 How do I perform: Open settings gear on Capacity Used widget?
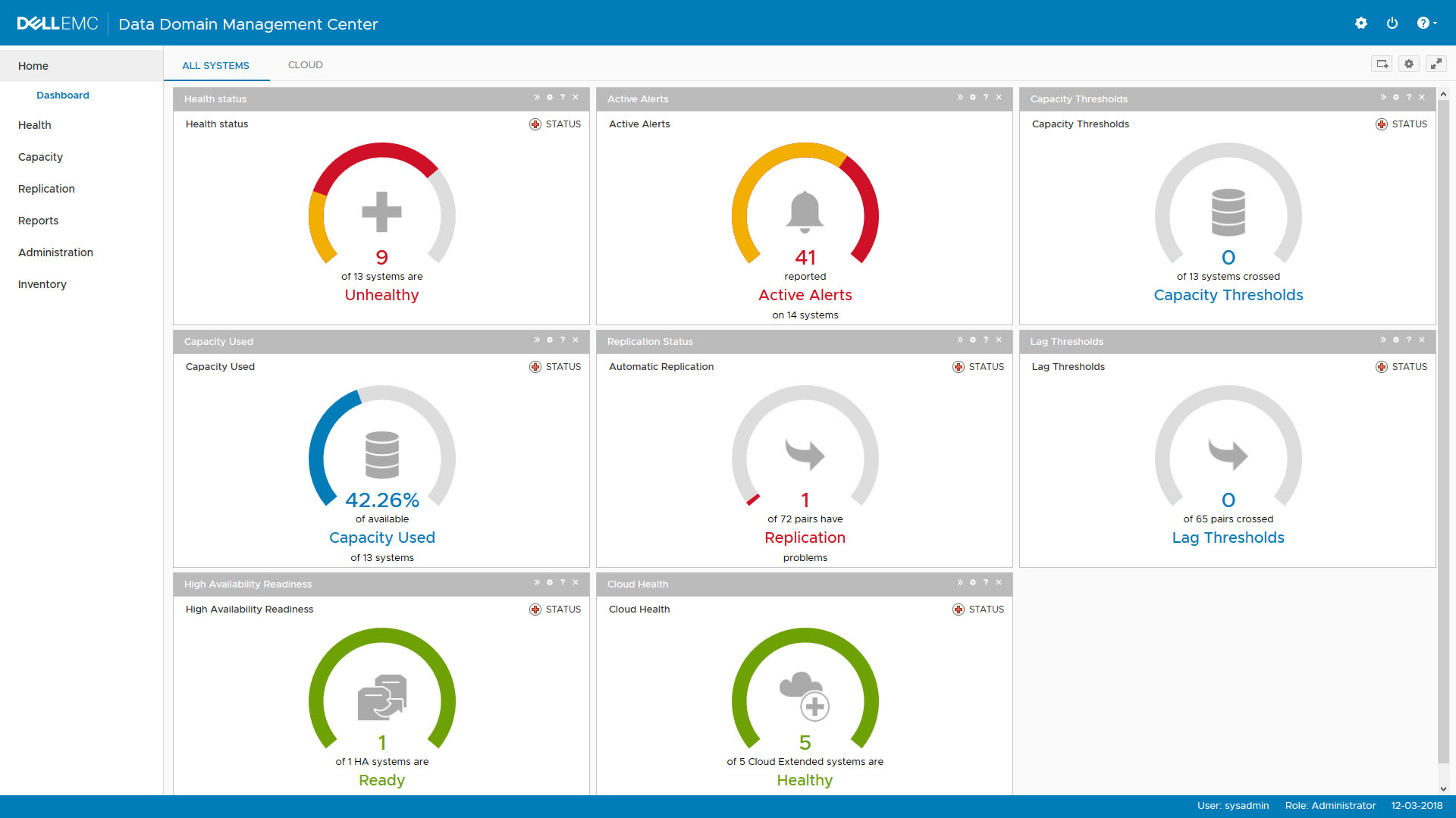coord(549,340)
